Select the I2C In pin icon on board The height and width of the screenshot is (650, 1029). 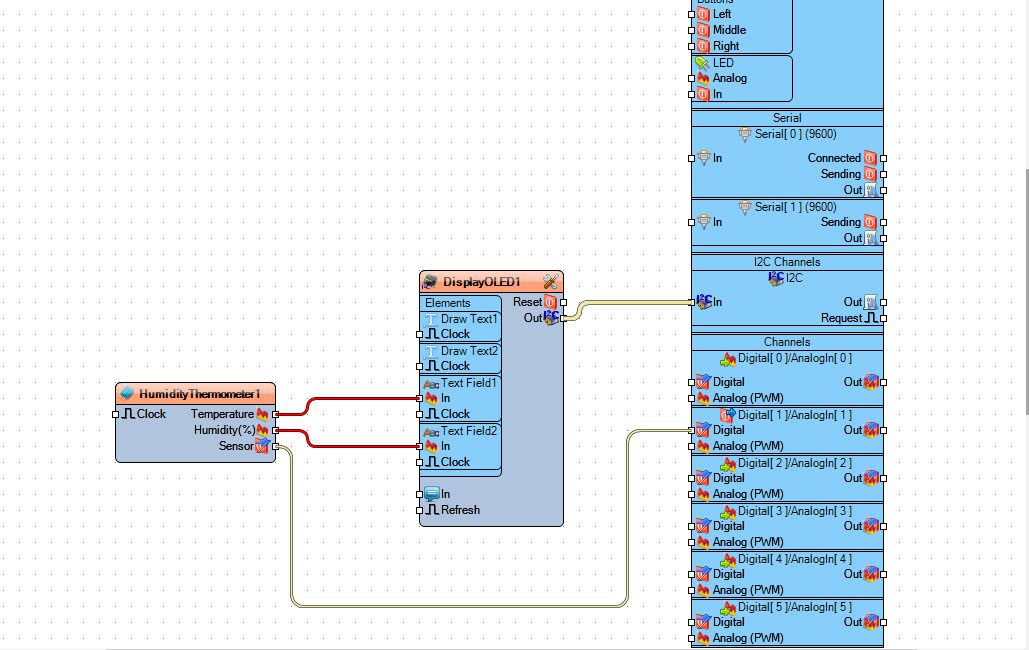pos(704,302)
